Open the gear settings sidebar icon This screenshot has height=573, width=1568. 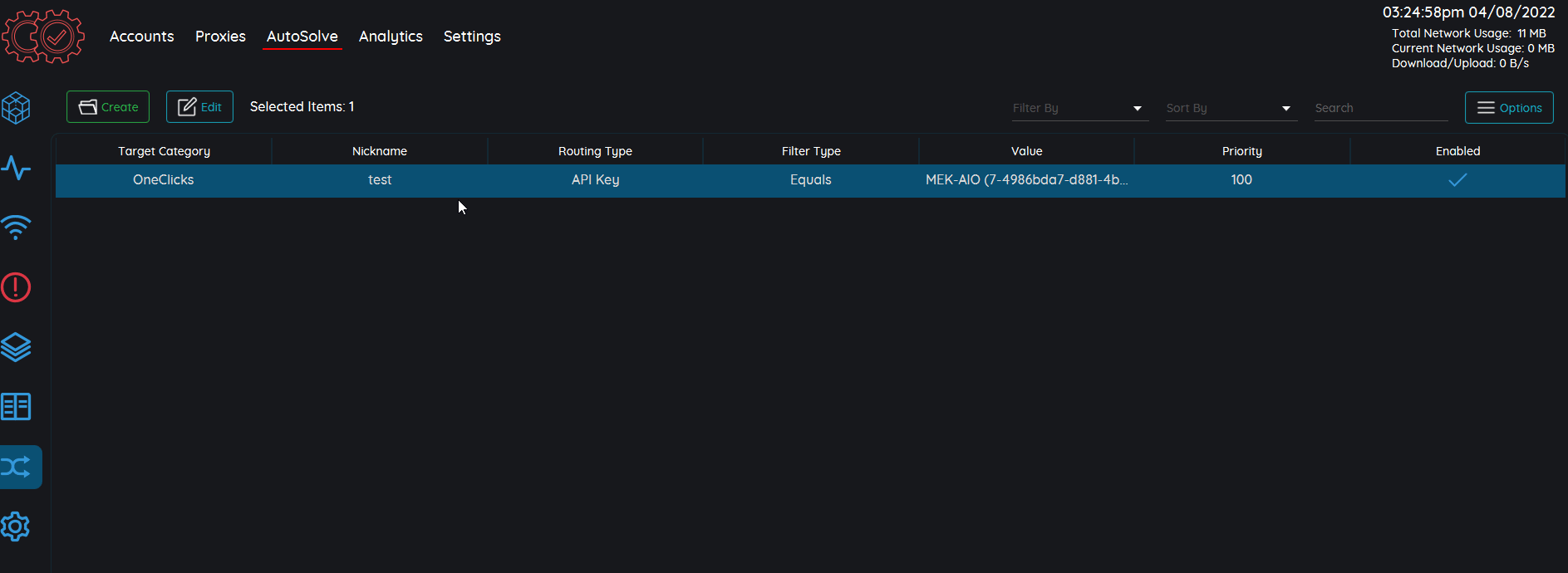(x=17, y=526)
